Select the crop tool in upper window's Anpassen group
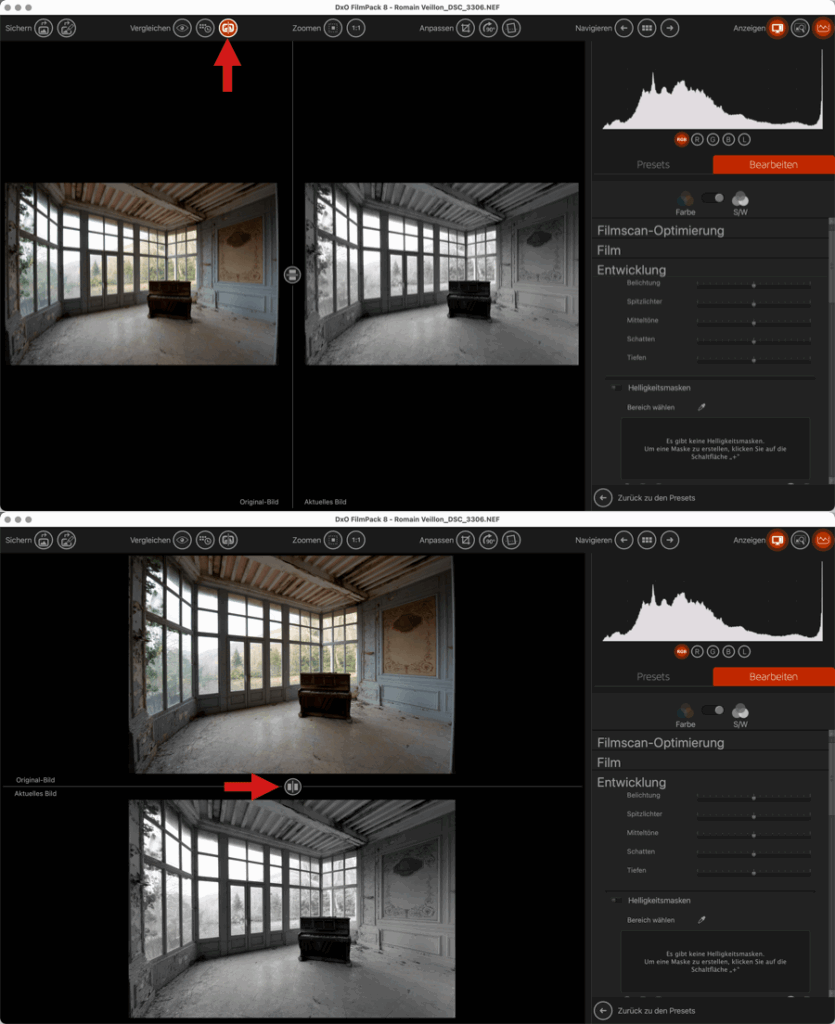This screenshot has height=1024, width=835. pyautogui.click(x=465, y=28)
